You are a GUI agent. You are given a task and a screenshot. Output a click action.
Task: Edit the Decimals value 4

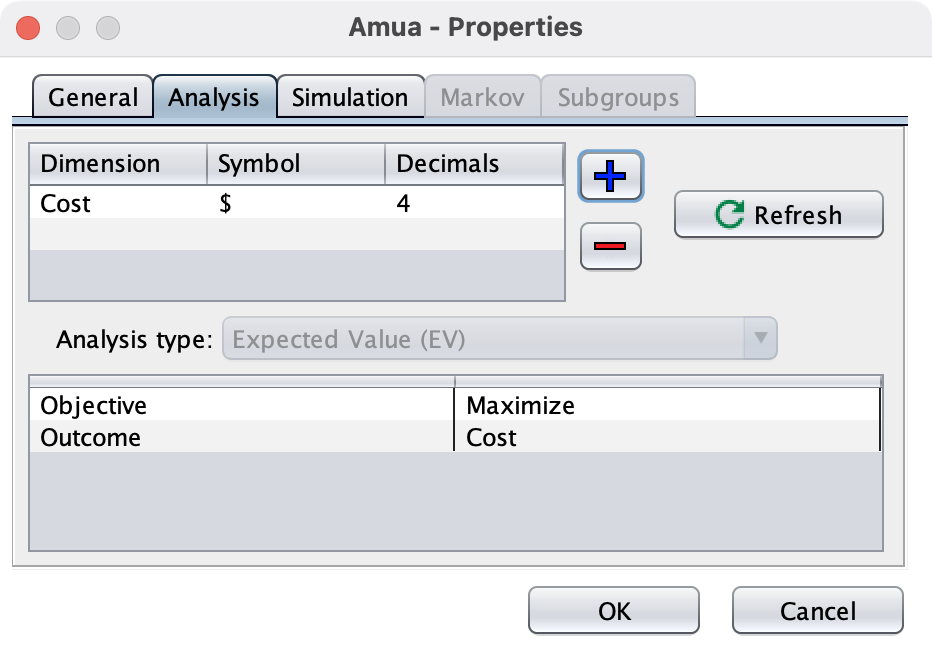click(473, 204)
